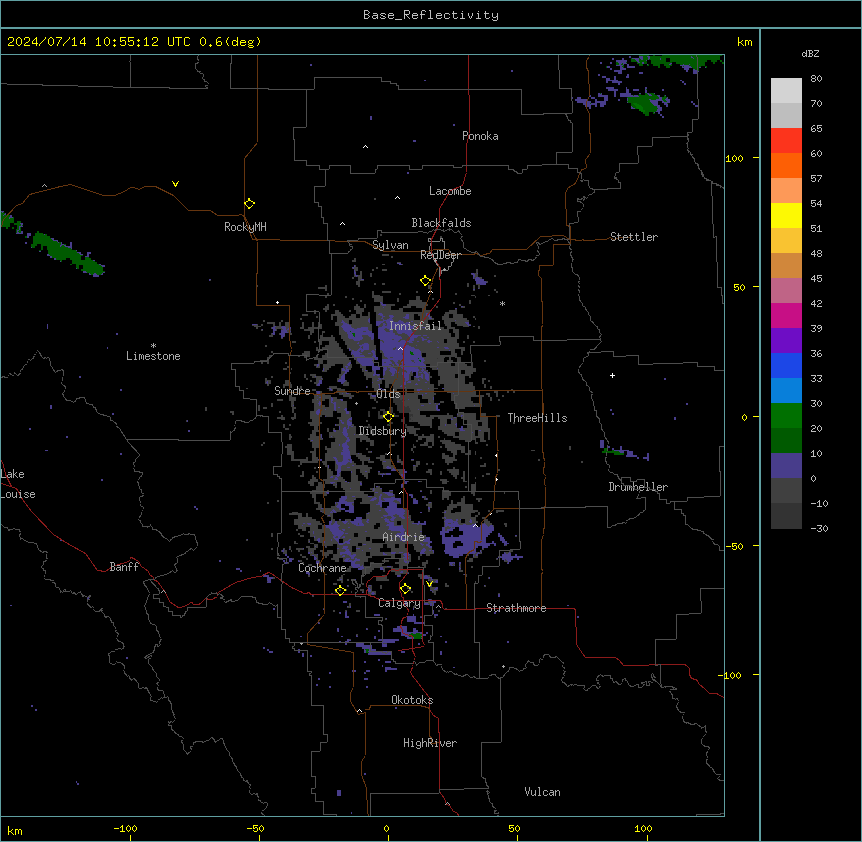
Task: Click the yellow diamond marker above Didsbury
Action: coord(388,417)
